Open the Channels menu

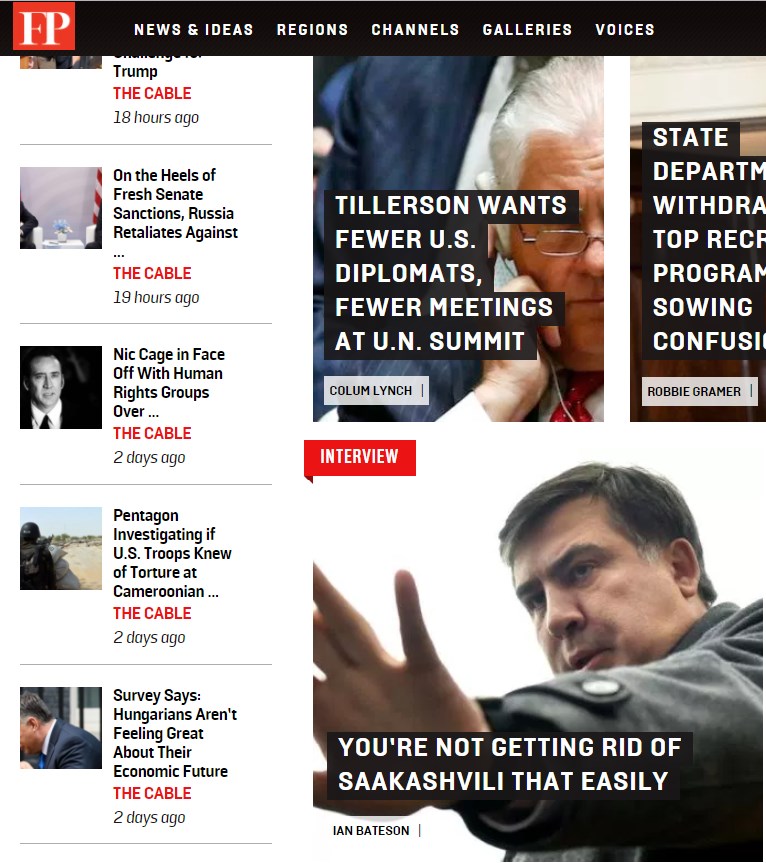pos(415,30)
